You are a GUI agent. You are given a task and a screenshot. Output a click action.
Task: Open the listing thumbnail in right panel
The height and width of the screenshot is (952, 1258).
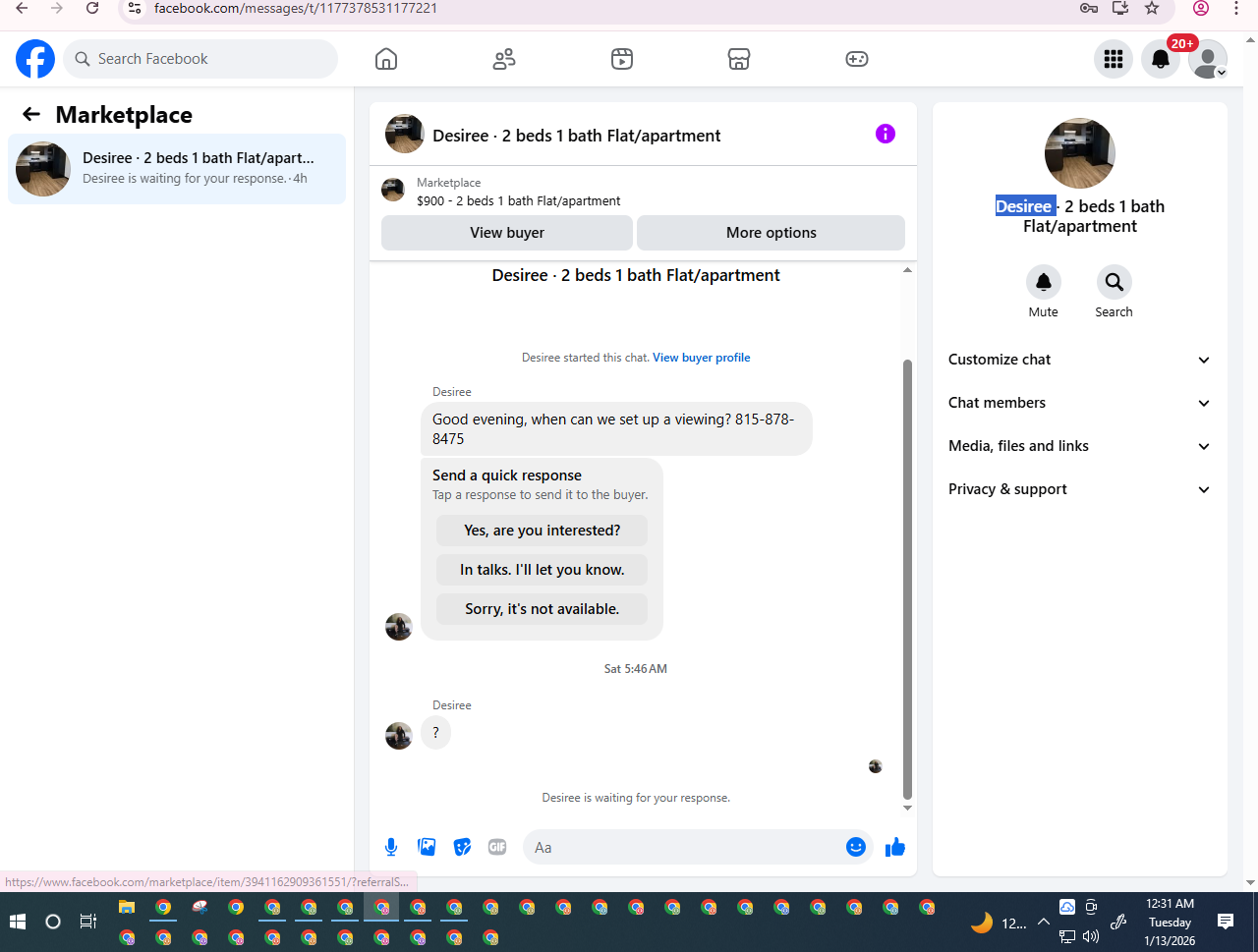pos(1080,153)
